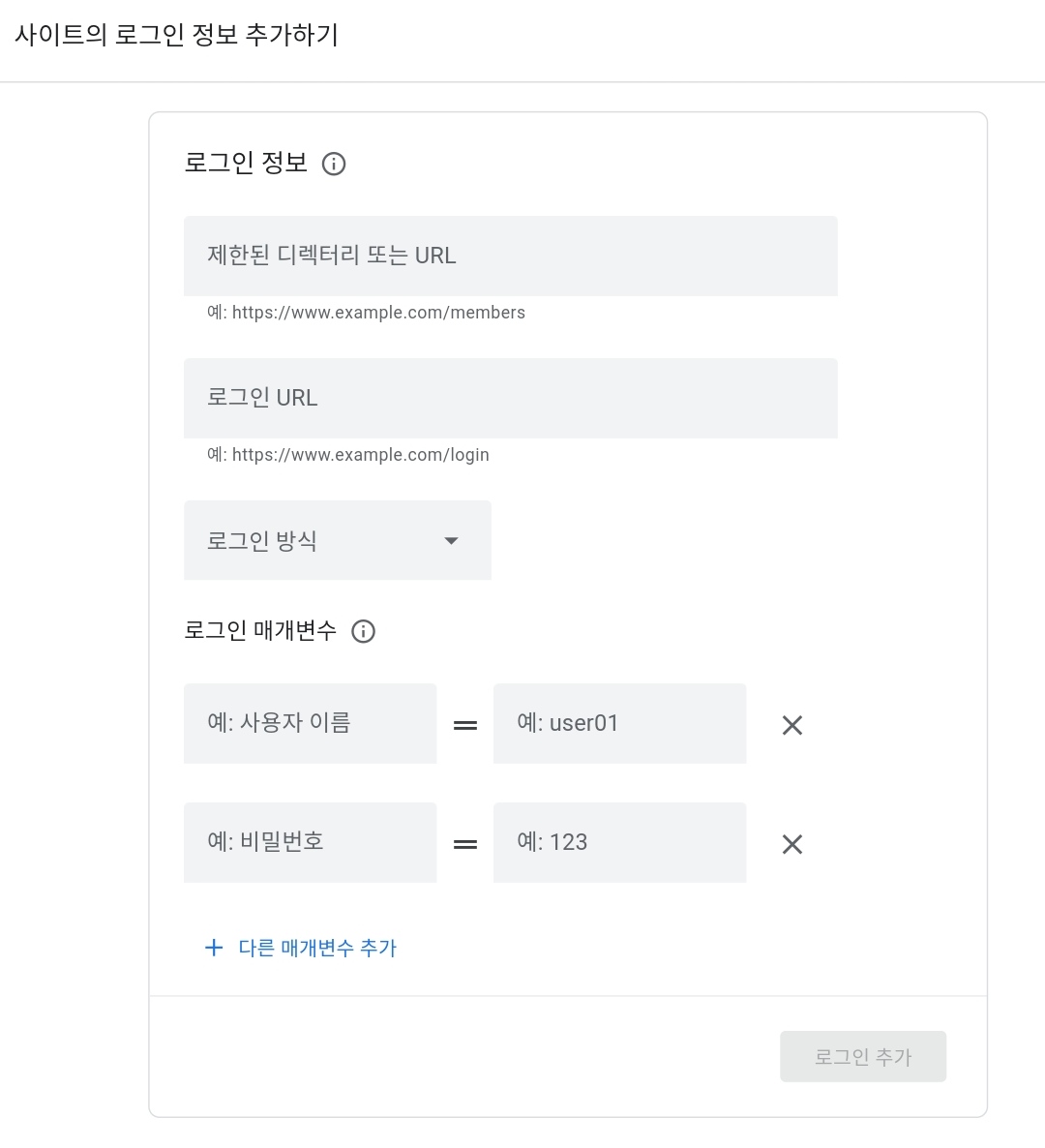Open the info icon next to 로그인 매개변수

coord(363,631)
